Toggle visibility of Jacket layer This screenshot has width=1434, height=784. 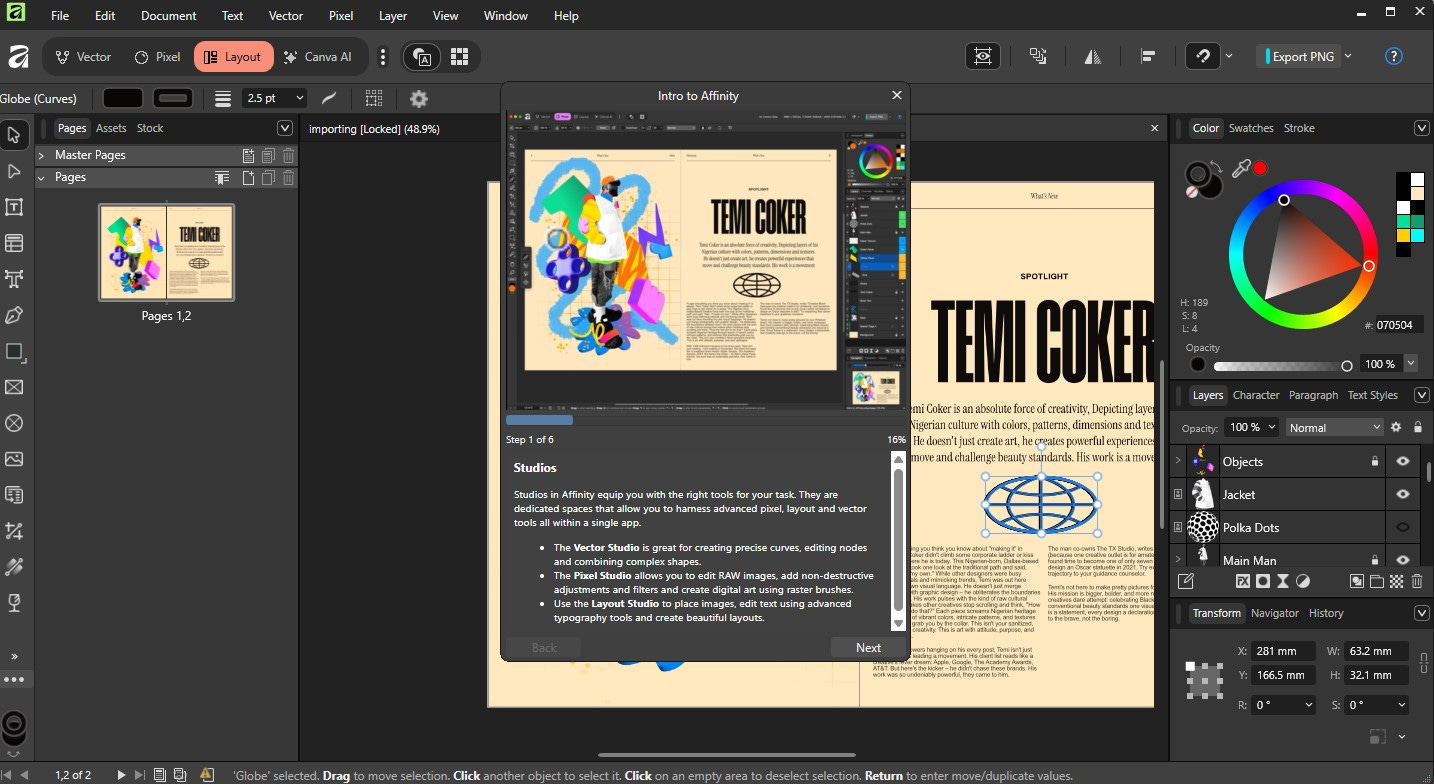tap(1403, 494)
